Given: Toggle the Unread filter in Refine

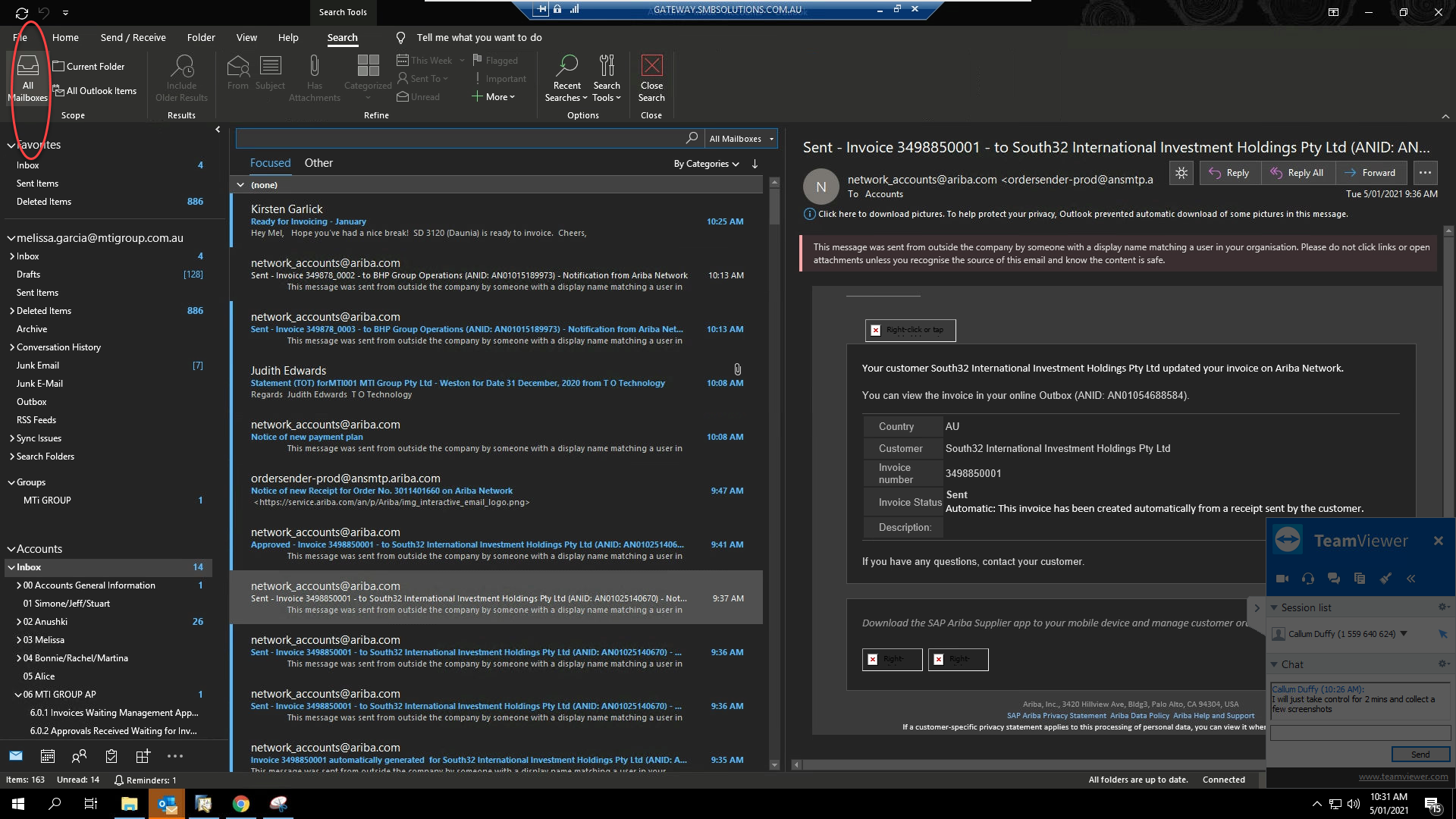Looking at the screenshot, I should pyautogui.click(x=419, y=97).
